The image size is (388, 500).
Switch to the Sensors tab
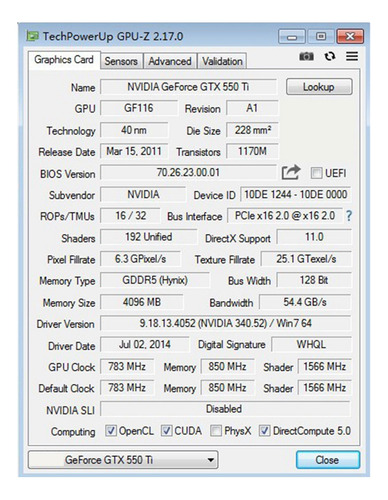click(x=121, y=61)
